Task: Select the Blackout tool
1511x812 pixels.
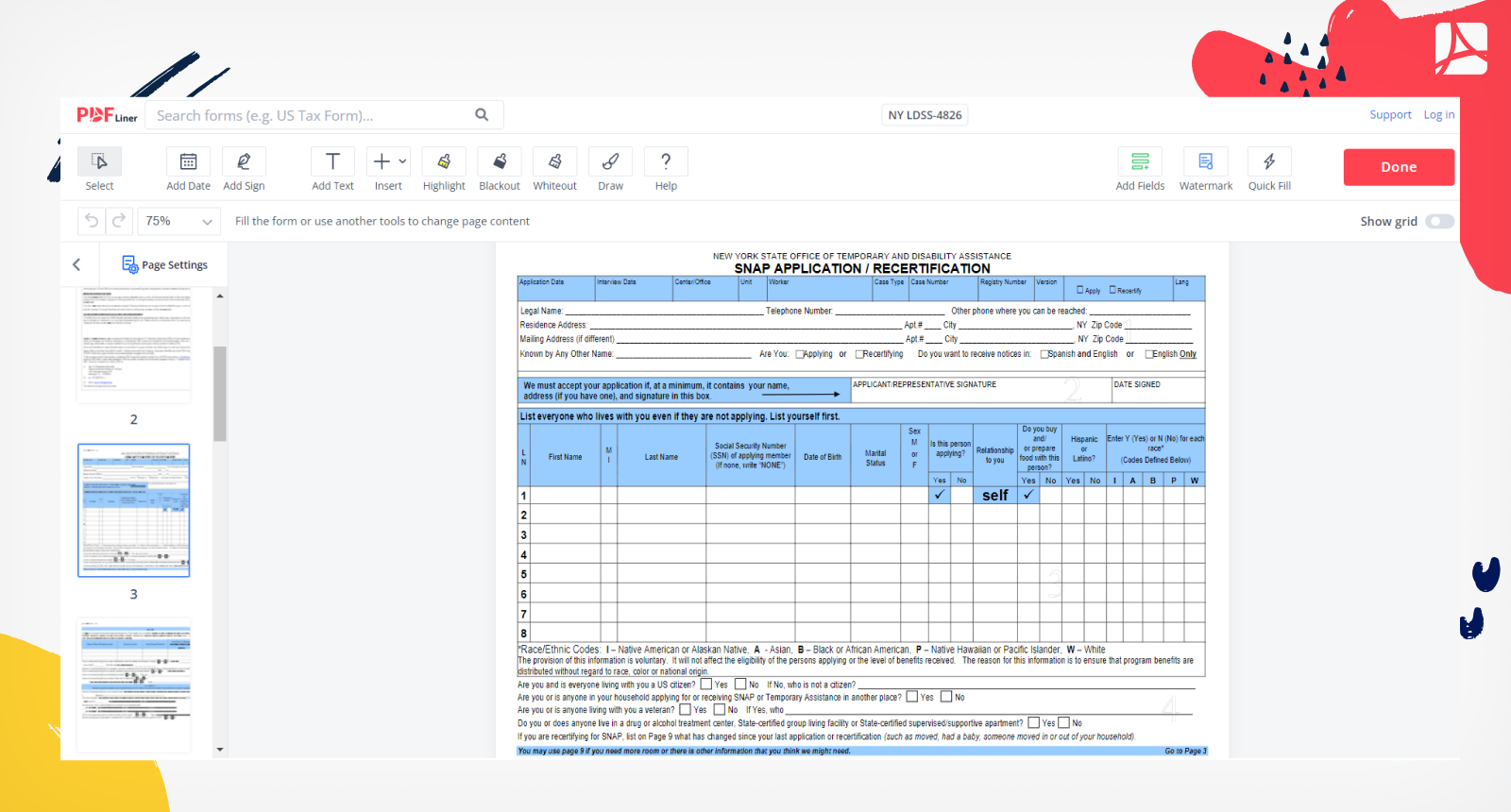Action: [x=500, y=161]
